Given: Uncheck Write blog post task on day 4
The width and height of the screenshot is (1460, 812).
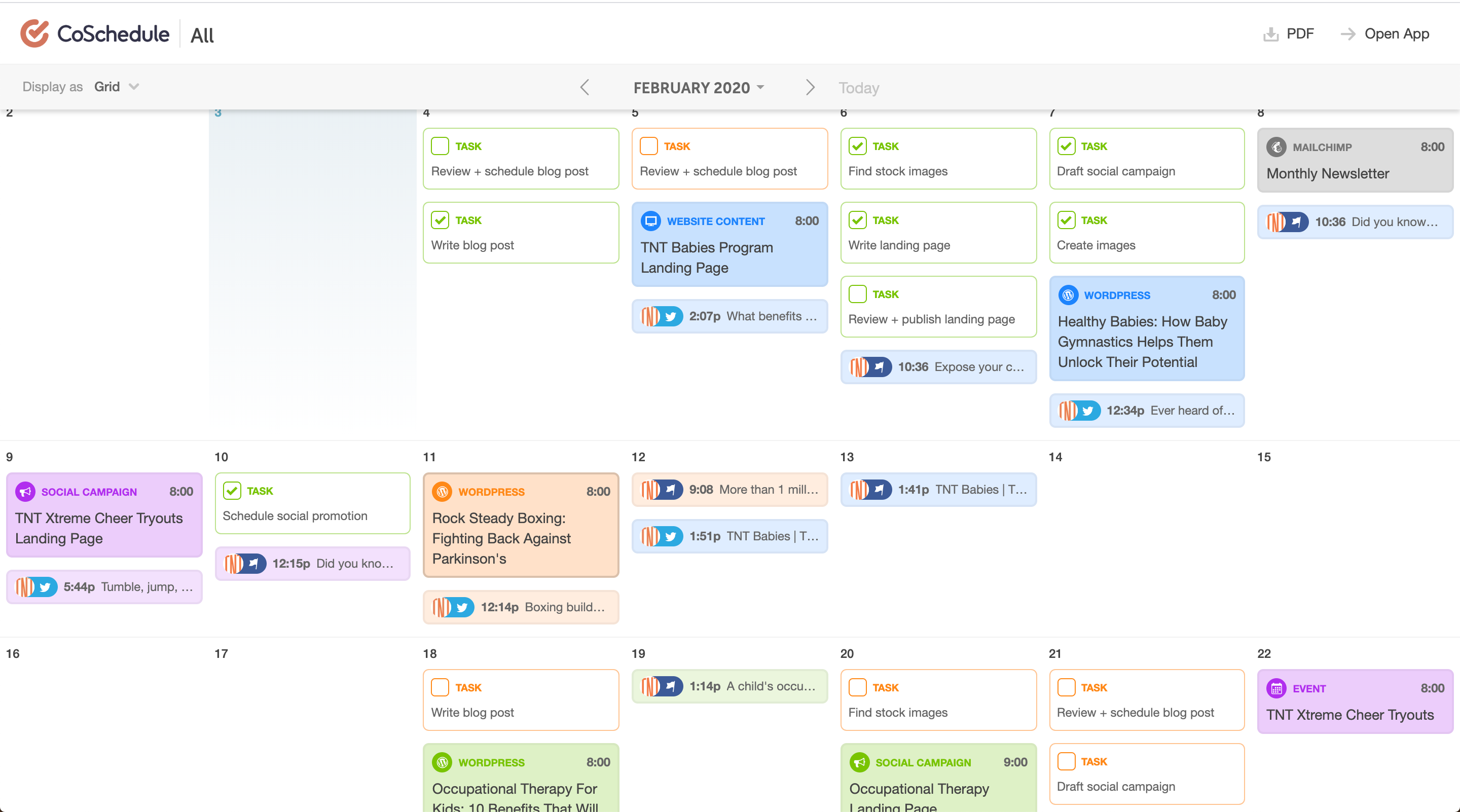Looking at the screenshot, I should [440, 220].
